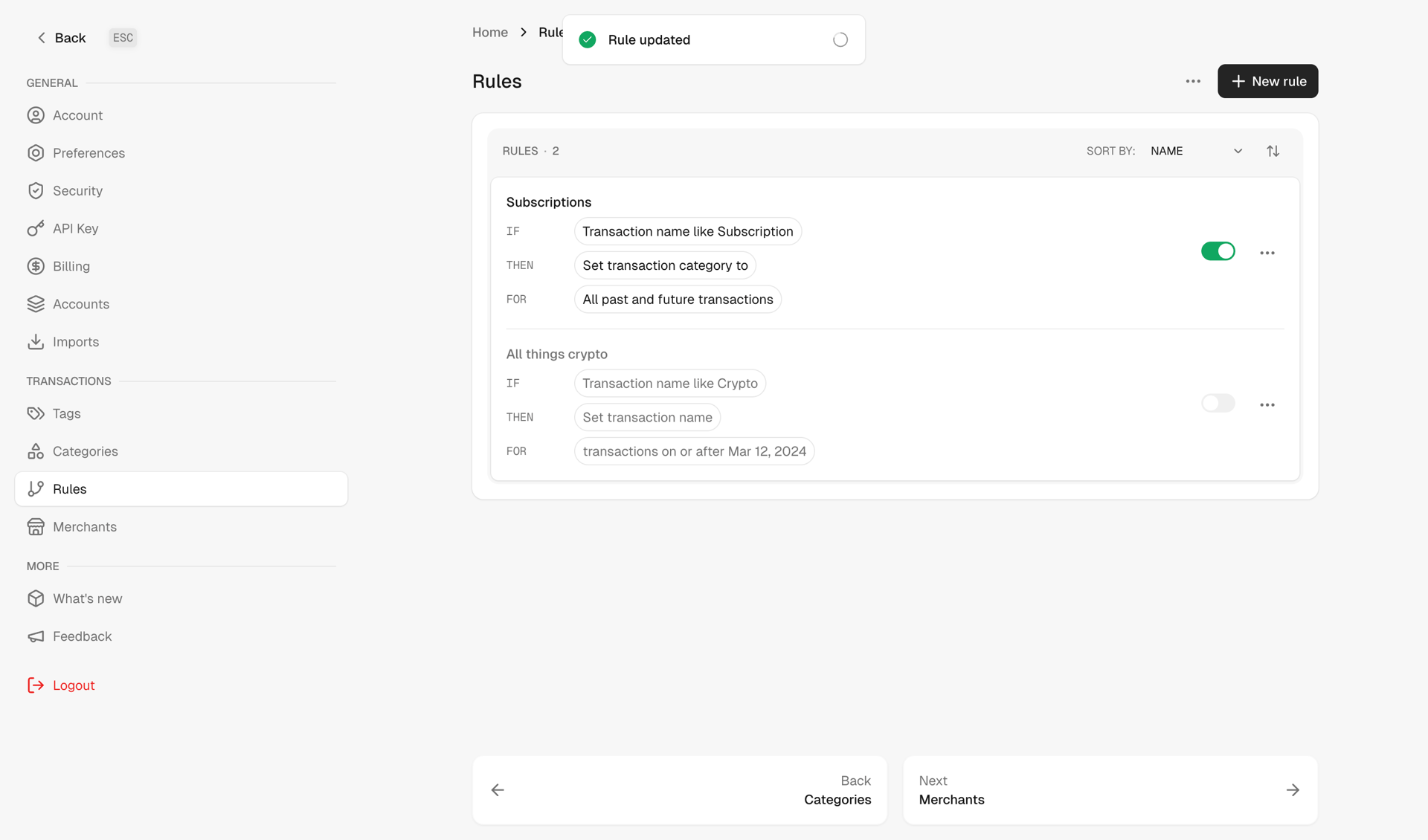The height and width of the screenshot is (840, 1428).
Task: Open the Home breadcrumb link
Action: coord(489,32)
